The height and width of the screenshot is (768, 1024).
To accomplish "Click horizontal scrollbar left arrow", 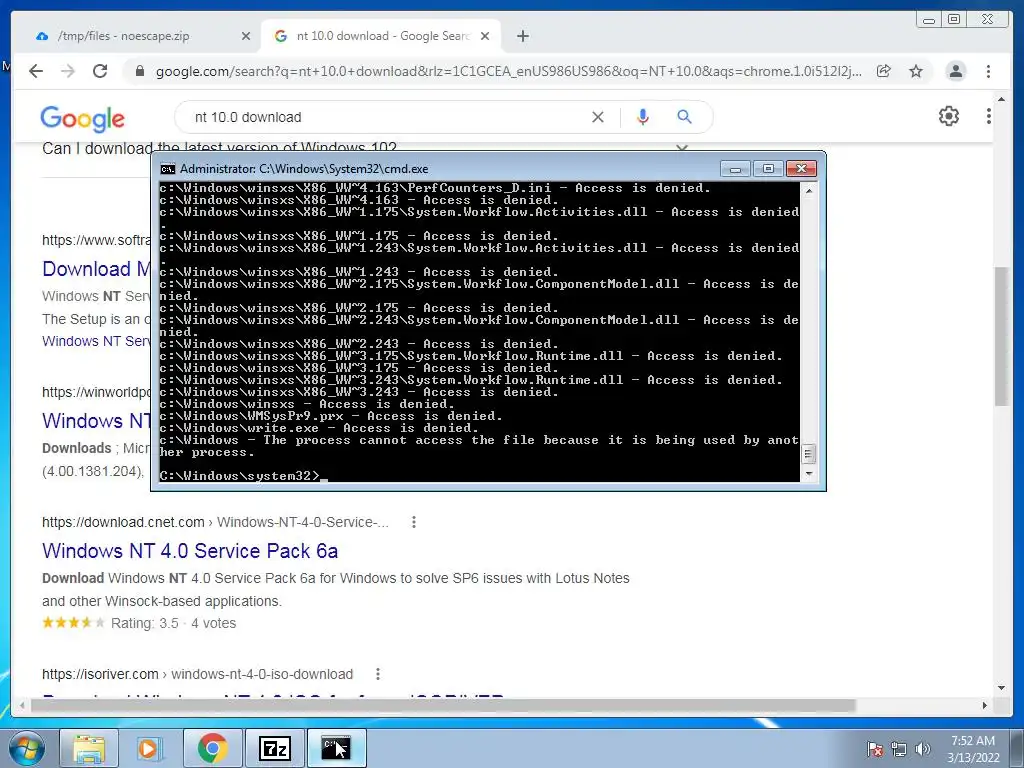I will point(22,705).
